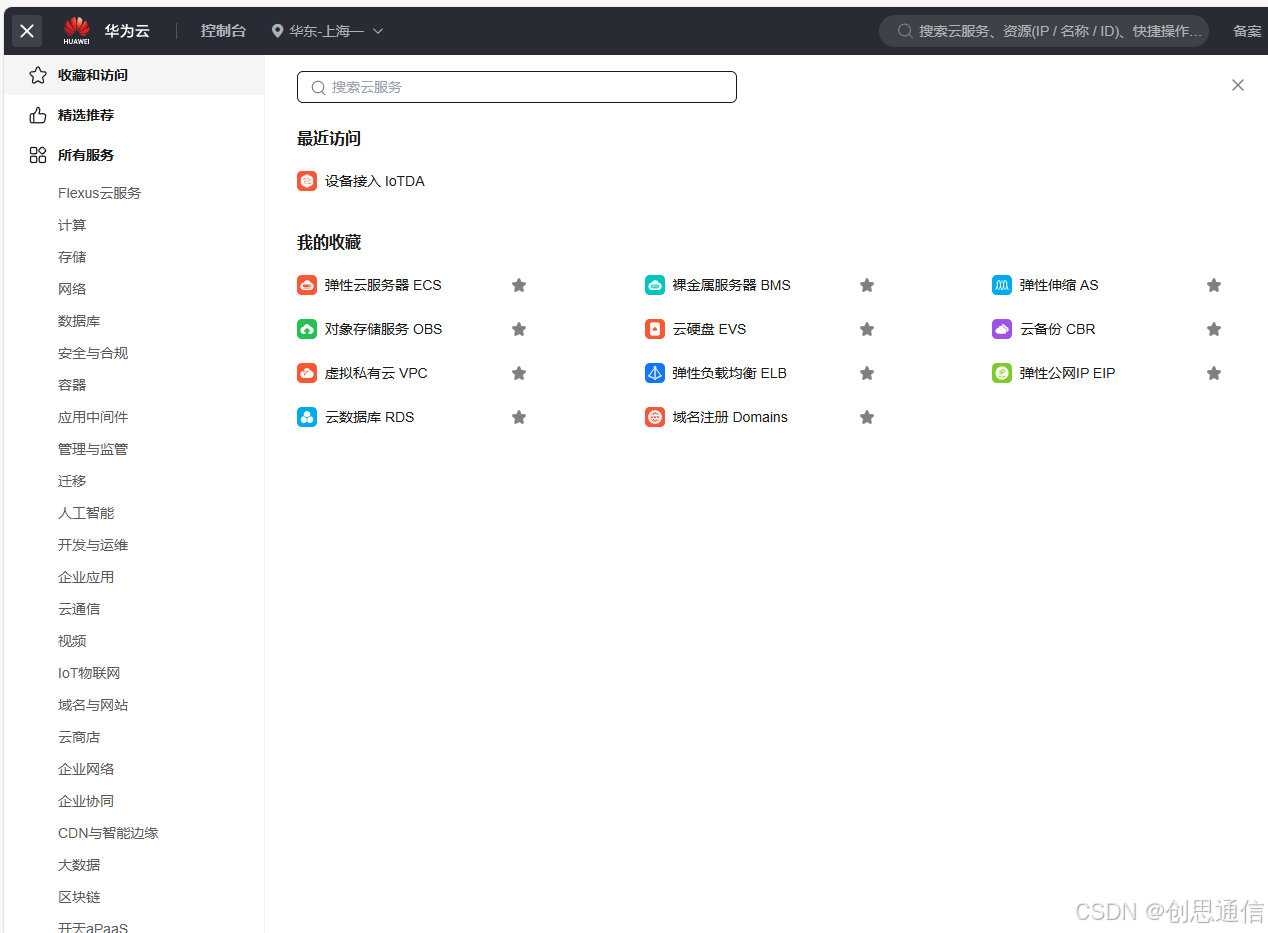1268x933 pixels.
Task: Toggle the favorite star for 云硬盘 EVS
Action: tap(867, 329)
